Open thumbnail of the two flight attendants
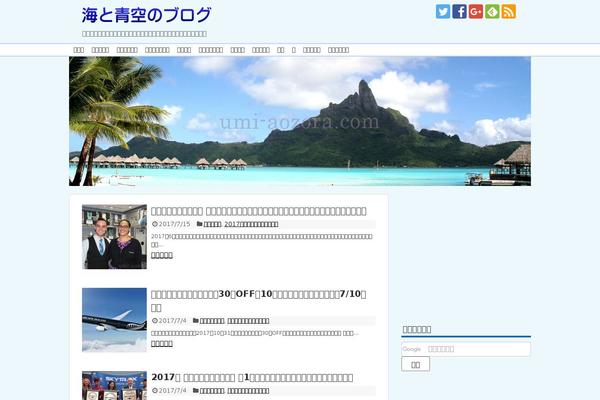This screenshot has width=600, height=400. [x=114, y=237]
